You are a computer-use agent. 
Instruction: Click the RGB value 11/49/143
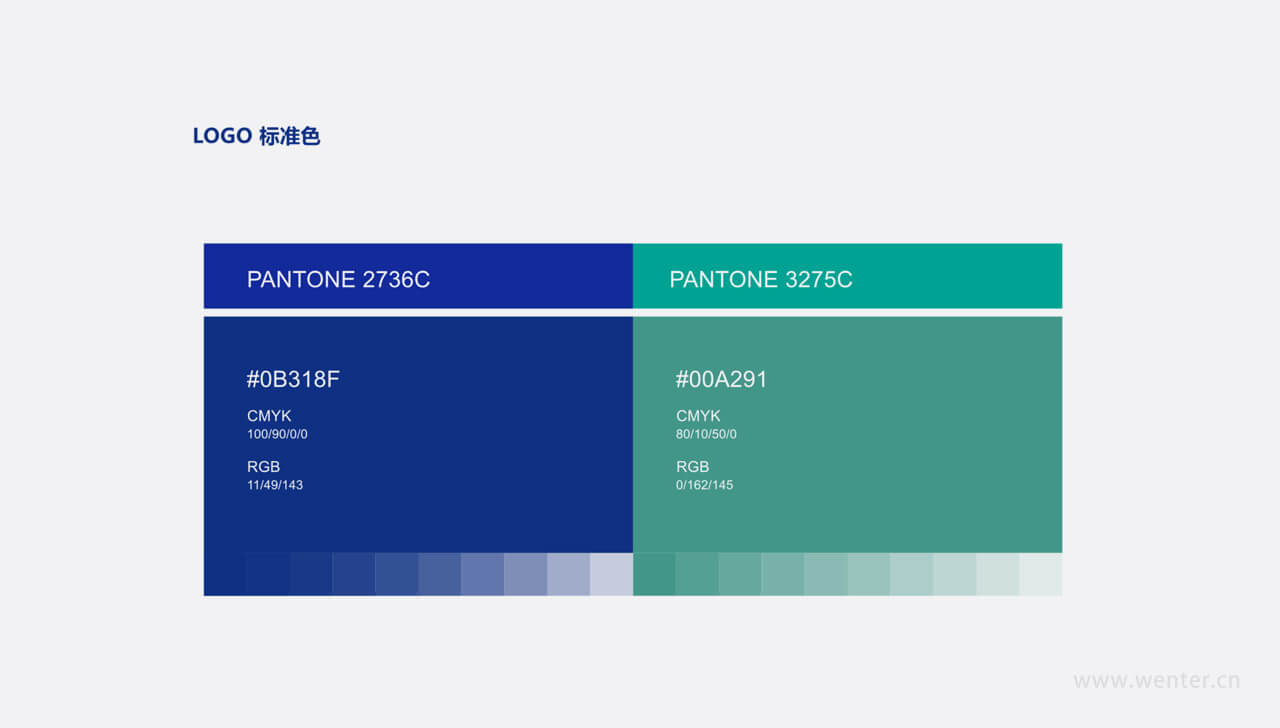pos(275,485)
